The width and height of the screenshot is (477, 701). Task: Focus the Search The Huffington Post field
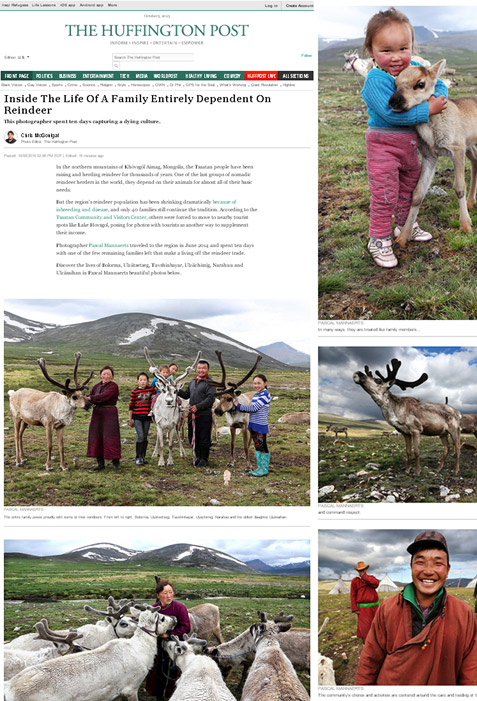(153, 57)
